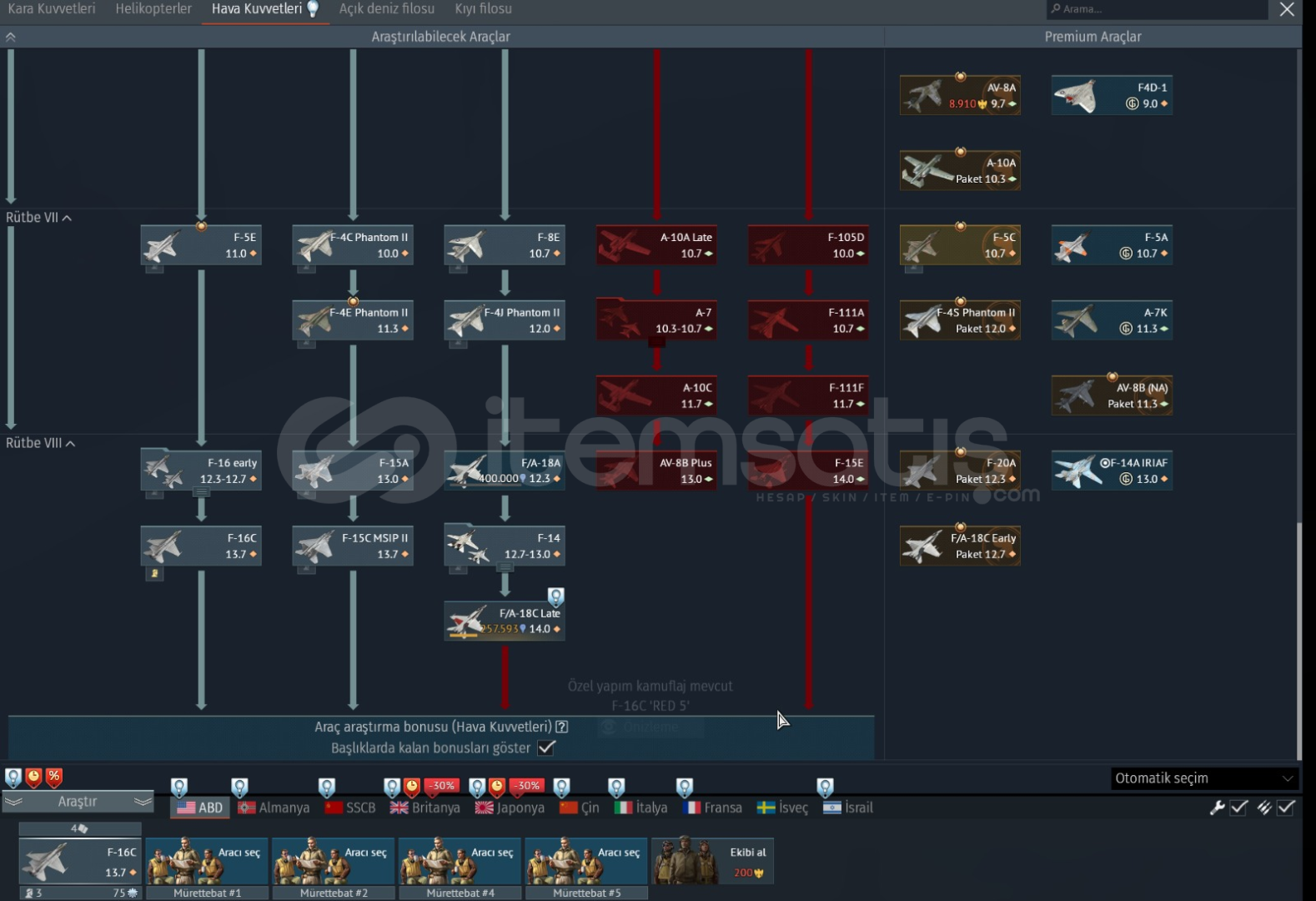Select the premium F4D-1 card
The width and height of the screenshot is (1316, 901).
[1112, 95]
